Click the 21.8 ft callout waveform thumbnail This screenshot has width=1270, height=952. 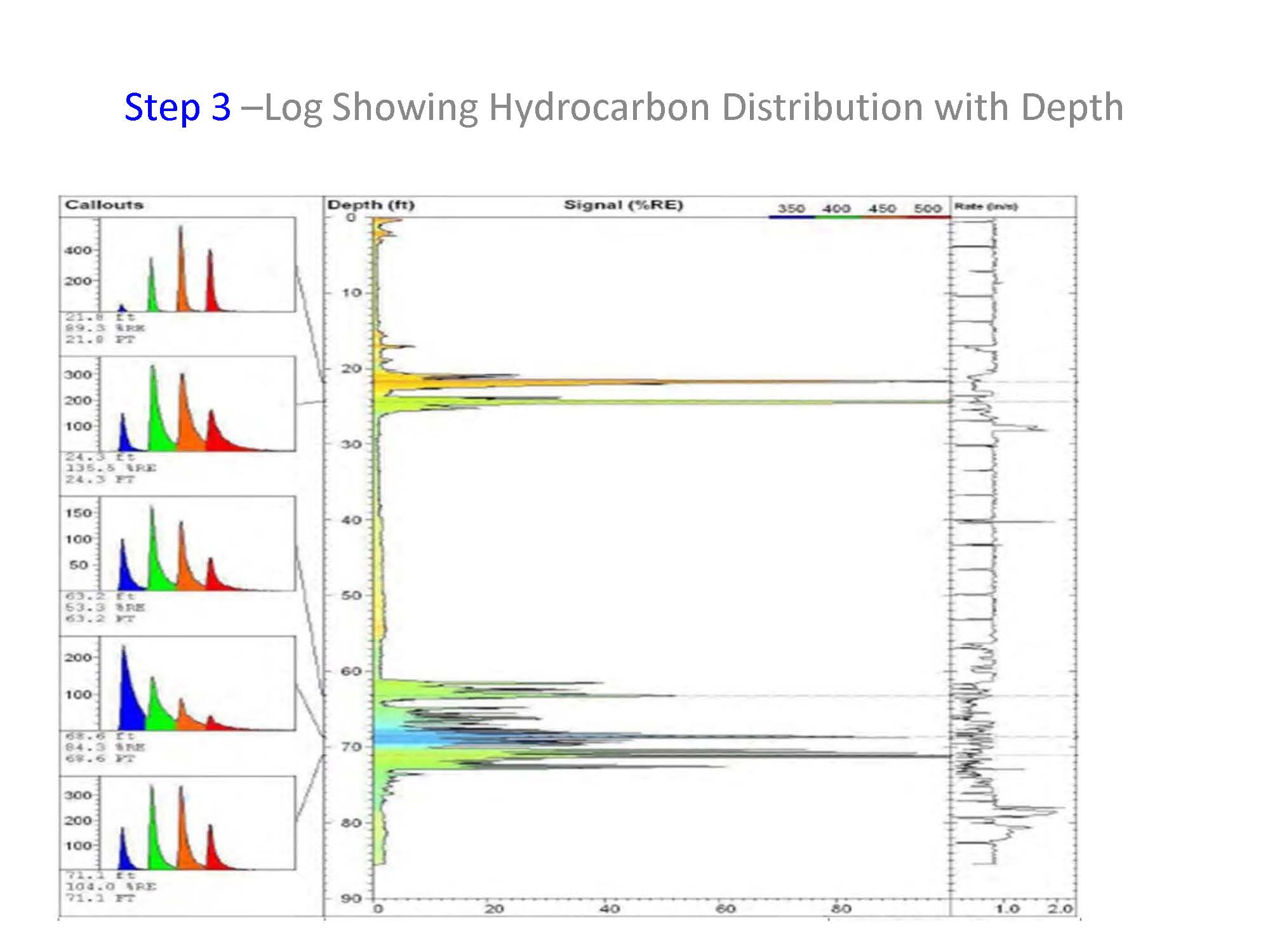pyautogui.click(x=197, y=265)
